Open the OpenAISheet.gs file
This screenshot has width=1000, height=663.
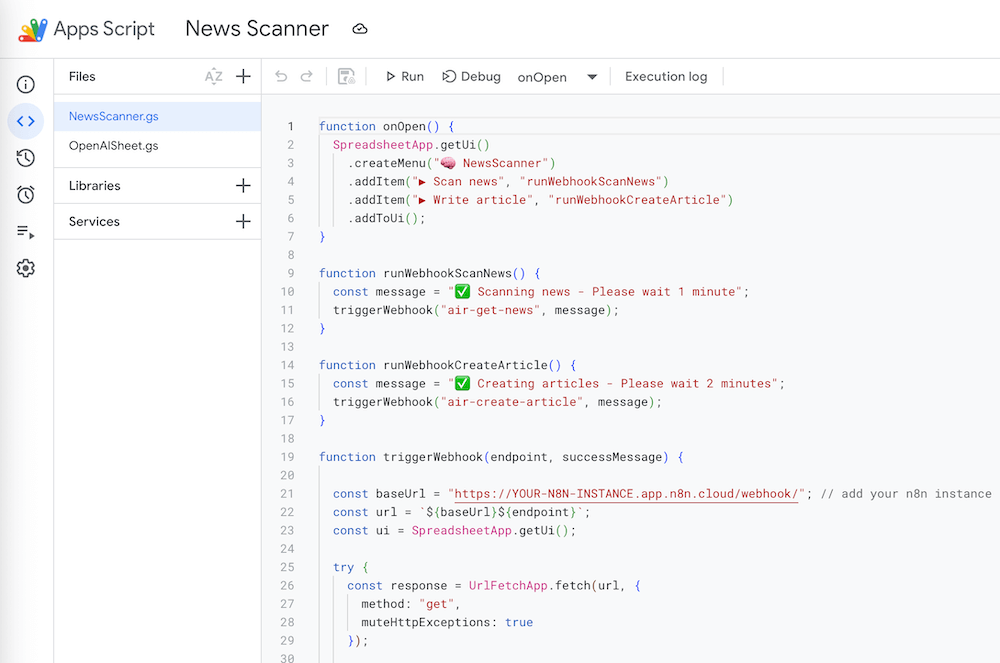pos(113,146)
